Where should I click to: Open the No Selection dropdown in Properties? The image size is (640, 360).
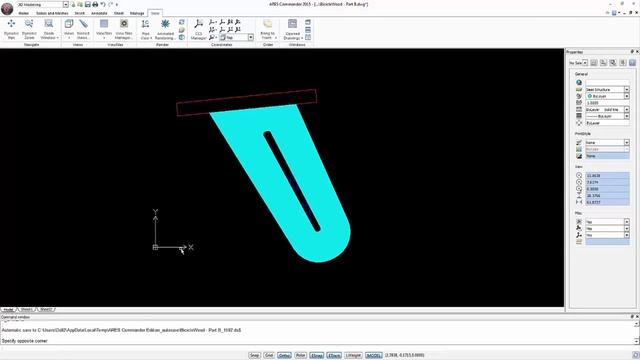(x=585, y=63)
